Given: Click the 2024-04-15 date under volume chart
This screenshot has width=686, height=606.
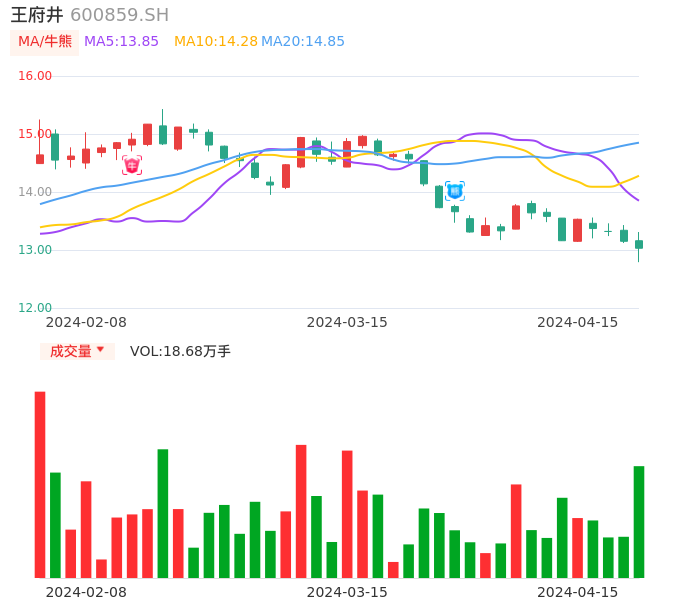Looking at the screenshot, I should pyautogui.click(x=578, y=592).
